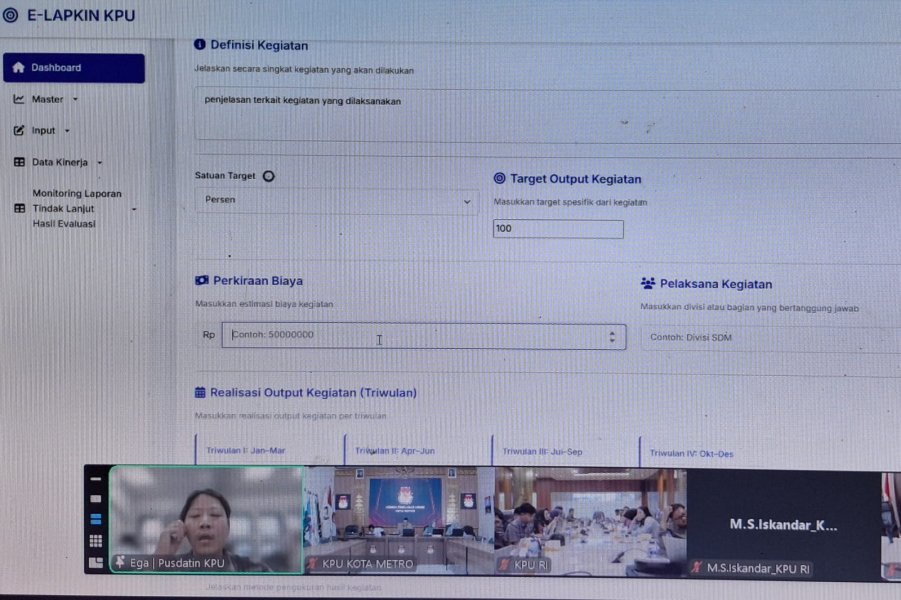This screenshot has width=901, height=600.
Task: Click the Input edit icon in sidebar
Action: point(19,131)
